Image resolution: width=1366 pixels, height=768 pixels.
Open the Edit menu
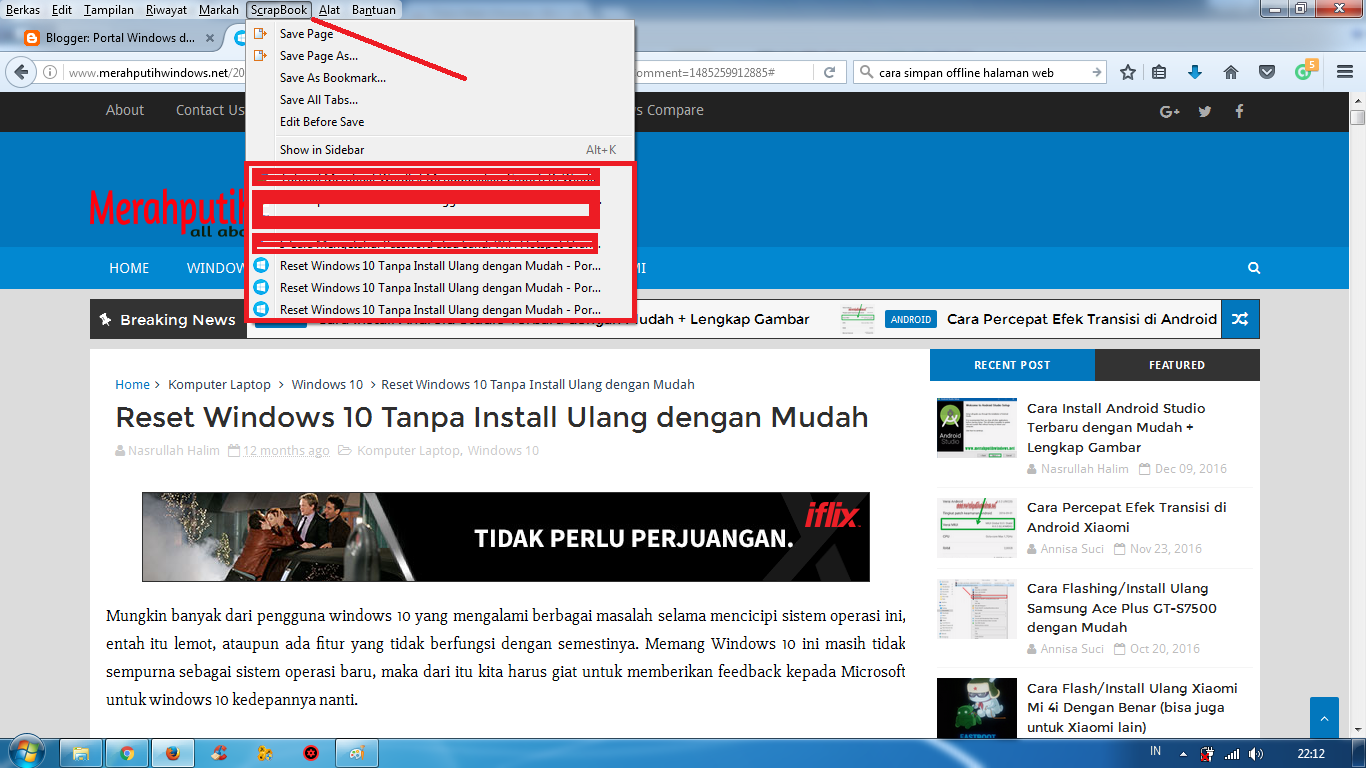62,10
